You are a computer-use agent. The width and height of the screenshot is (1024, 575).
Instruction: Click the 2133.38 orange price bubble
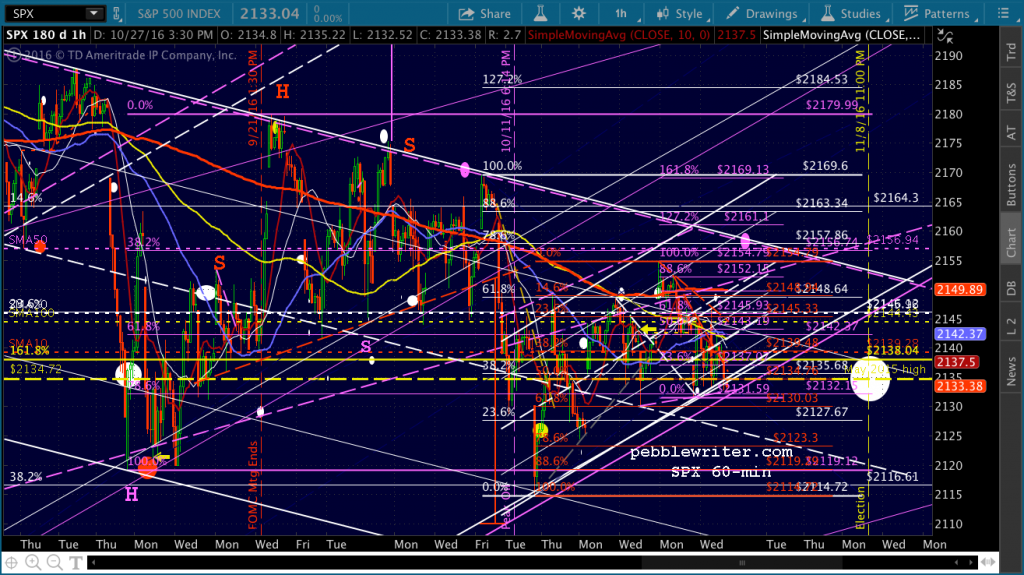pos(959,387)
